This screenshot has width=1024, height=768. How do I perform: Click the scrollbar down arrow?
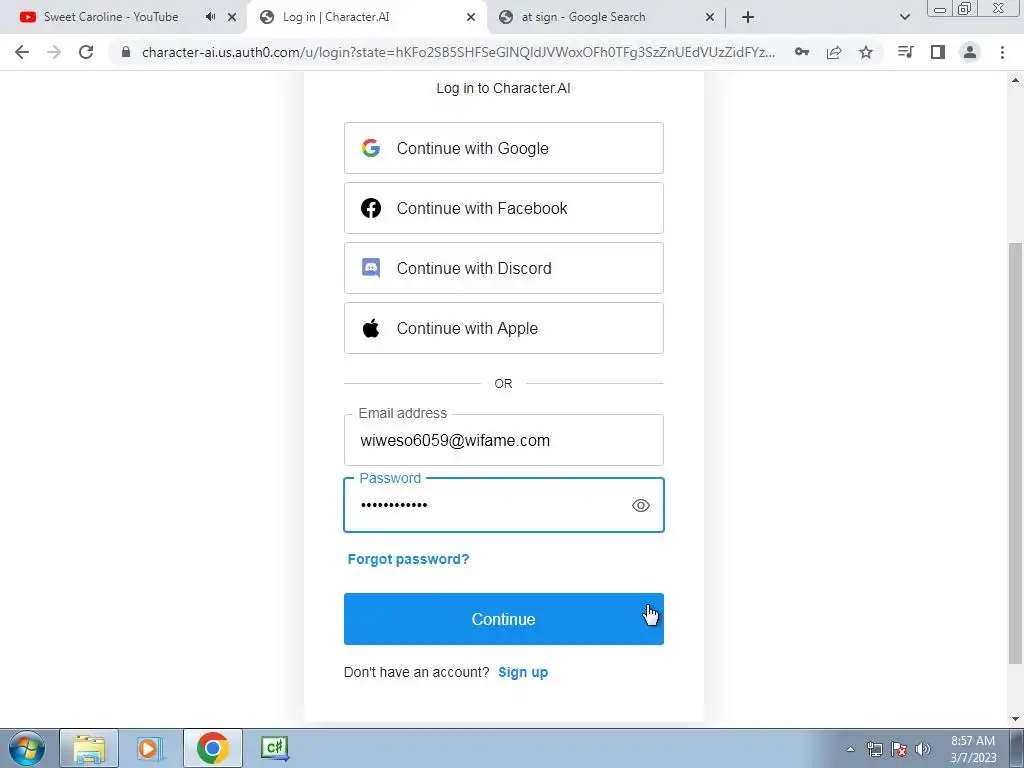pyautogui.click(x=1015, y=720)
